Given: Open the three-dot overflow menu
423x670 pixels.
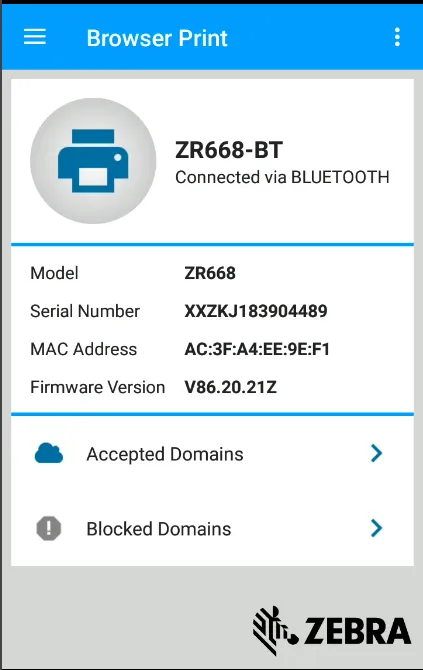Looking at the screenshot, I should point(397,37).
